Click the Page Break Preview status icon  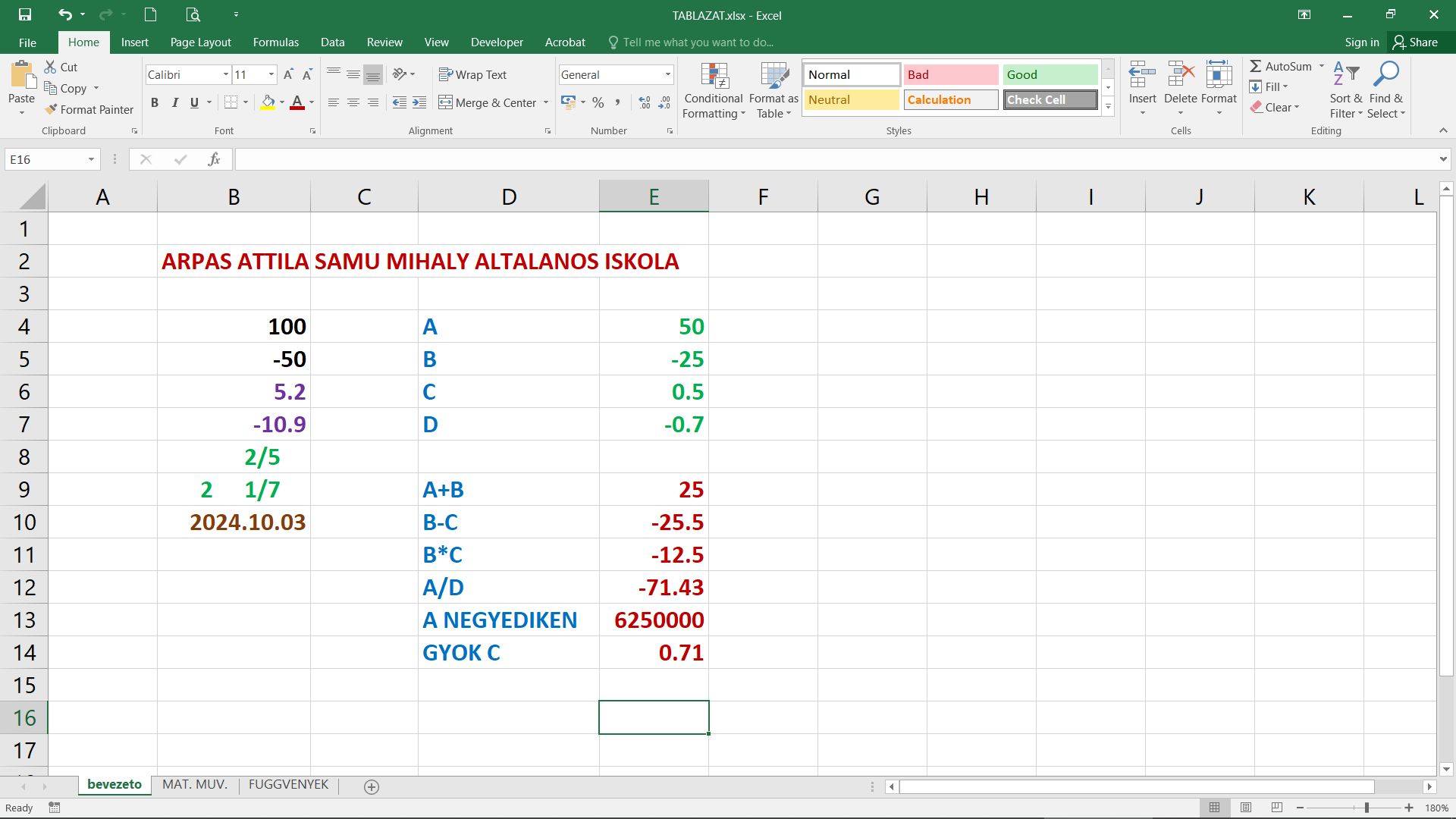(1277, 808)
